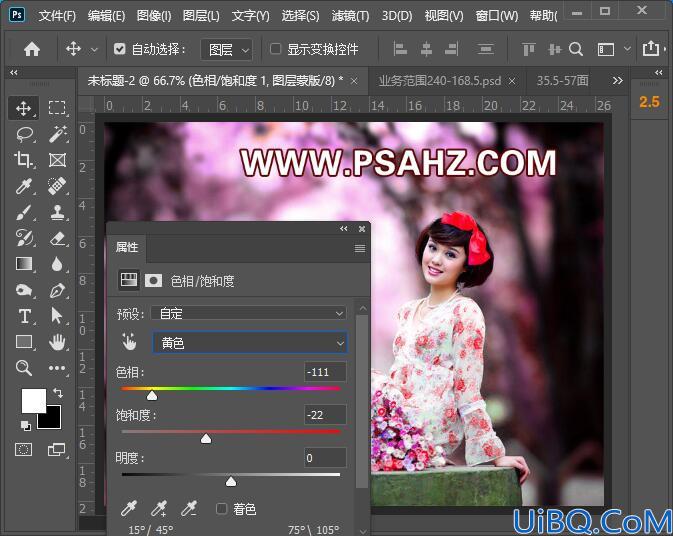Collapse the toolbox panel double arrows
The height and width of the screenshot is (536, 673).
(x=14, y=73)
